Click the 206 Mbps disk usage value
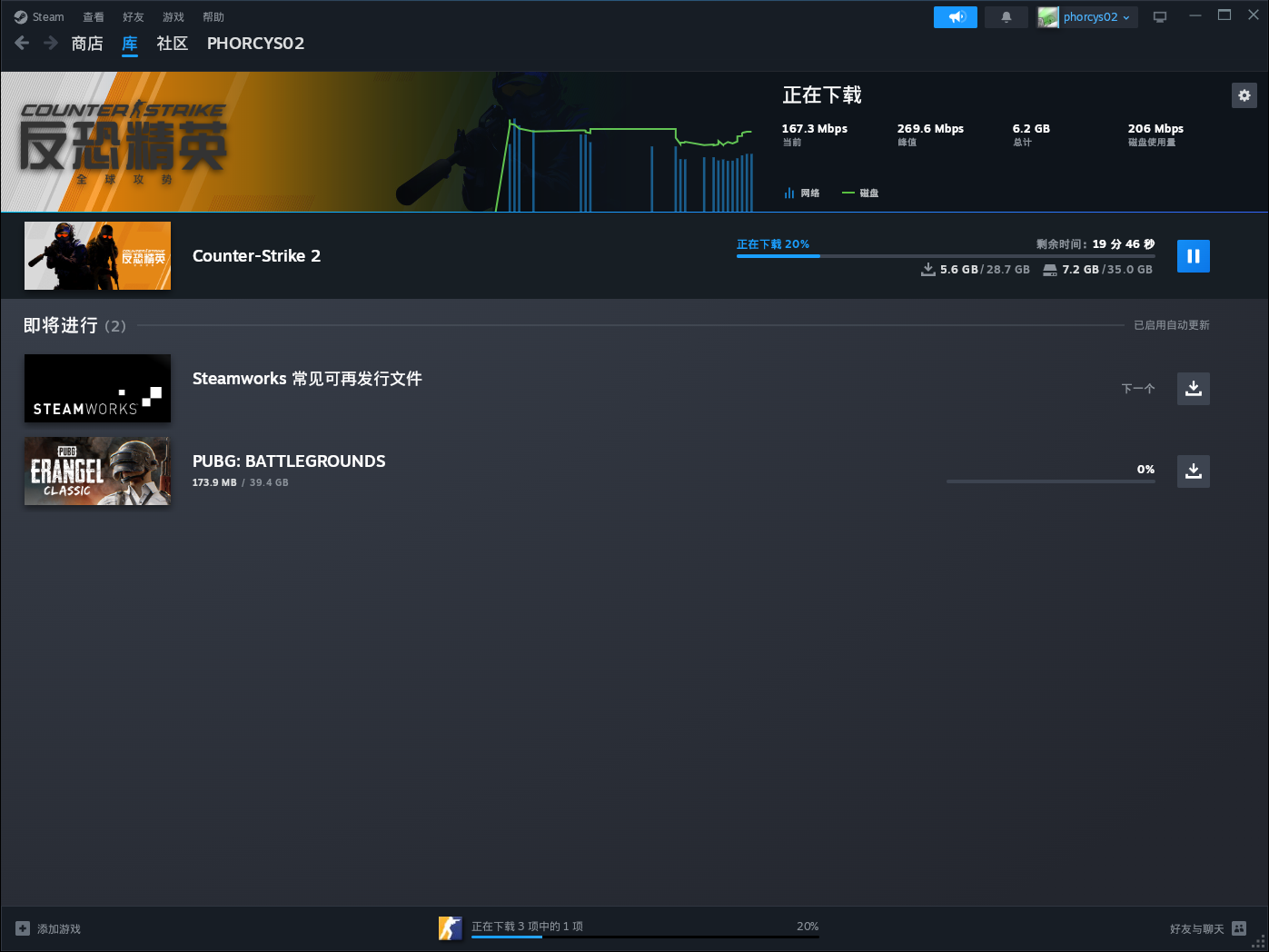The height and width of the screenshot is (952, 1269). (1155, 129)
